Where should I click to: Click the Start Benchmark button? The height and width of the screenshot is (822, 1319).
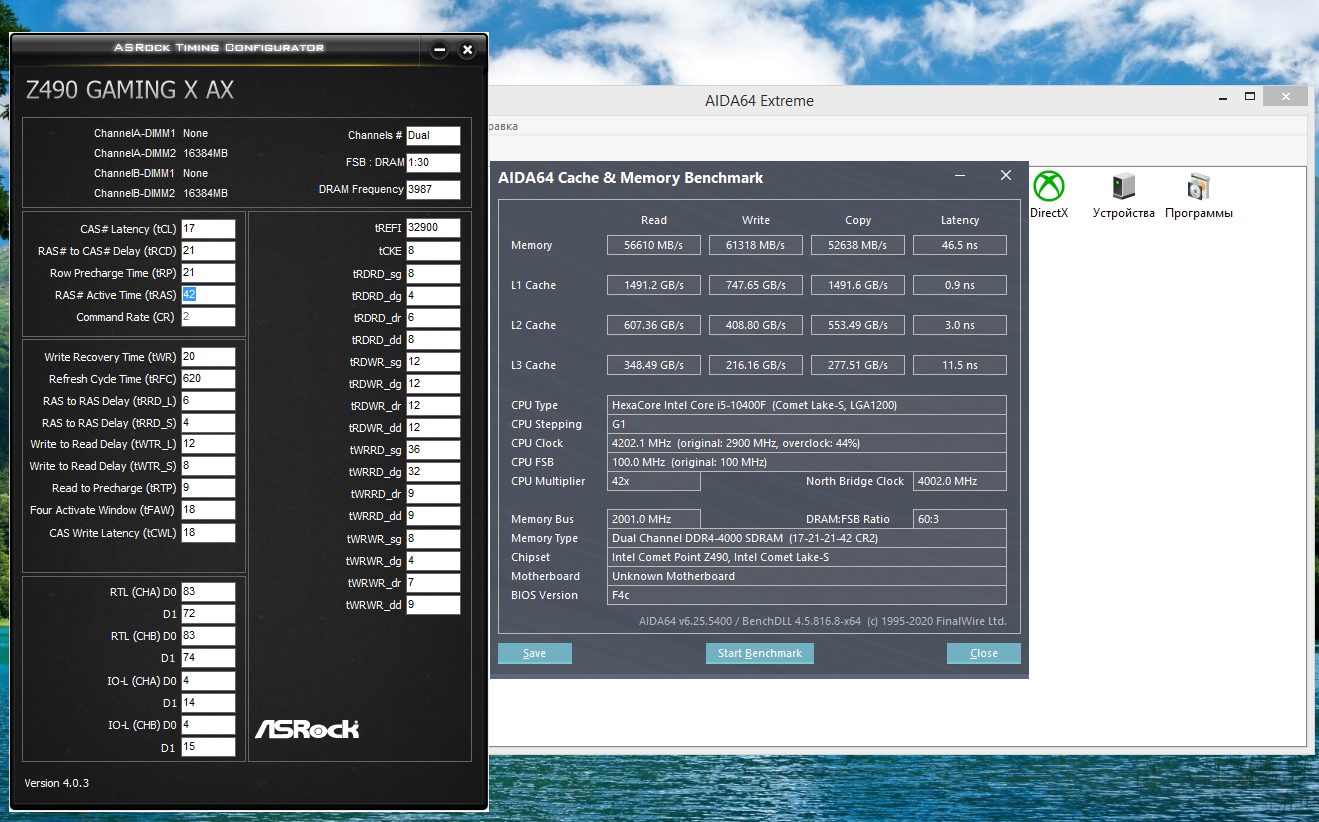pos(760,653)
